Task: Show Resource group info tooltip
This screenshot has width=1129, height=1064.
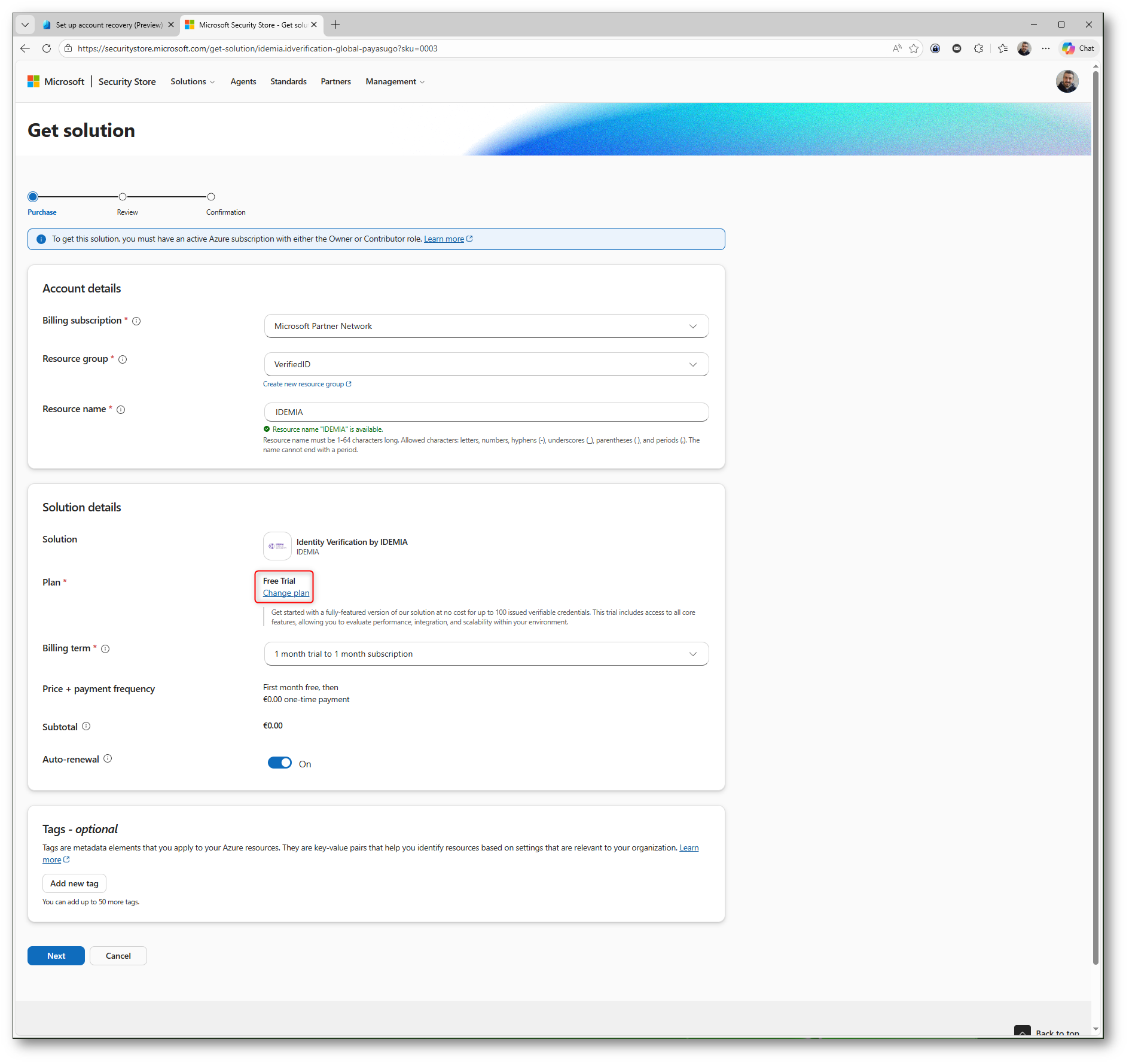Action: (123, 359)
